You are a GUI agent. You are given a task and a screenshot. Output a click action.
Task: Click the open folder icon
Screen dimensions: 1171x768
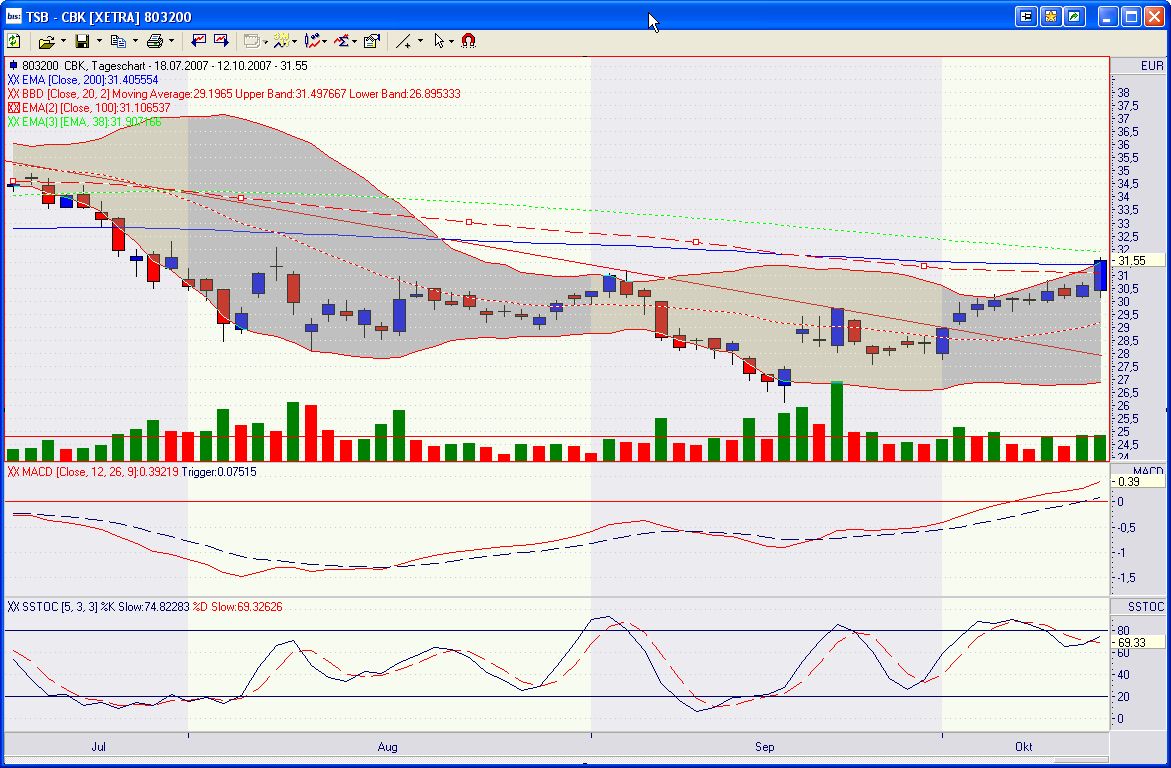click(x=46, y=41)
